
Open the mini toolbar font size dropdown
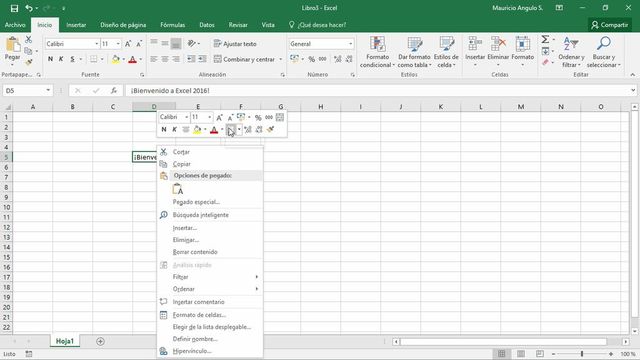pyautogui.click(x=209, y=117)
